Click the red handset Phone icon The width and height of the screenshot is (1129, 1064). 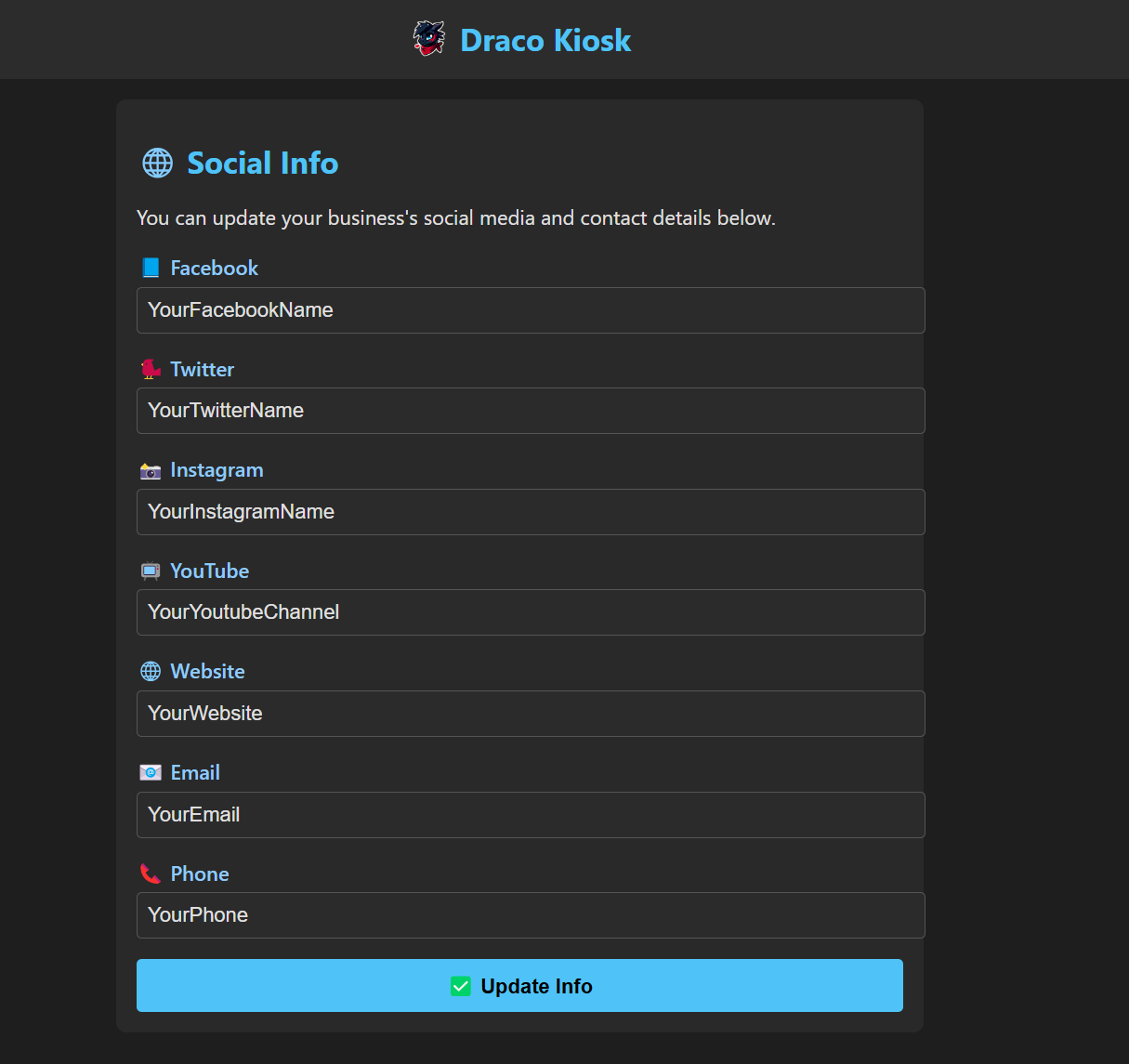point(151,874)
